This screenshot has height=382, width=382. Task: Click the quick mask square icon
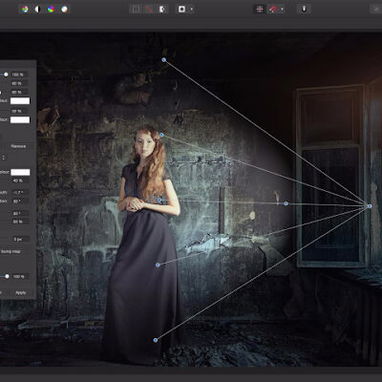pos(182,9)
